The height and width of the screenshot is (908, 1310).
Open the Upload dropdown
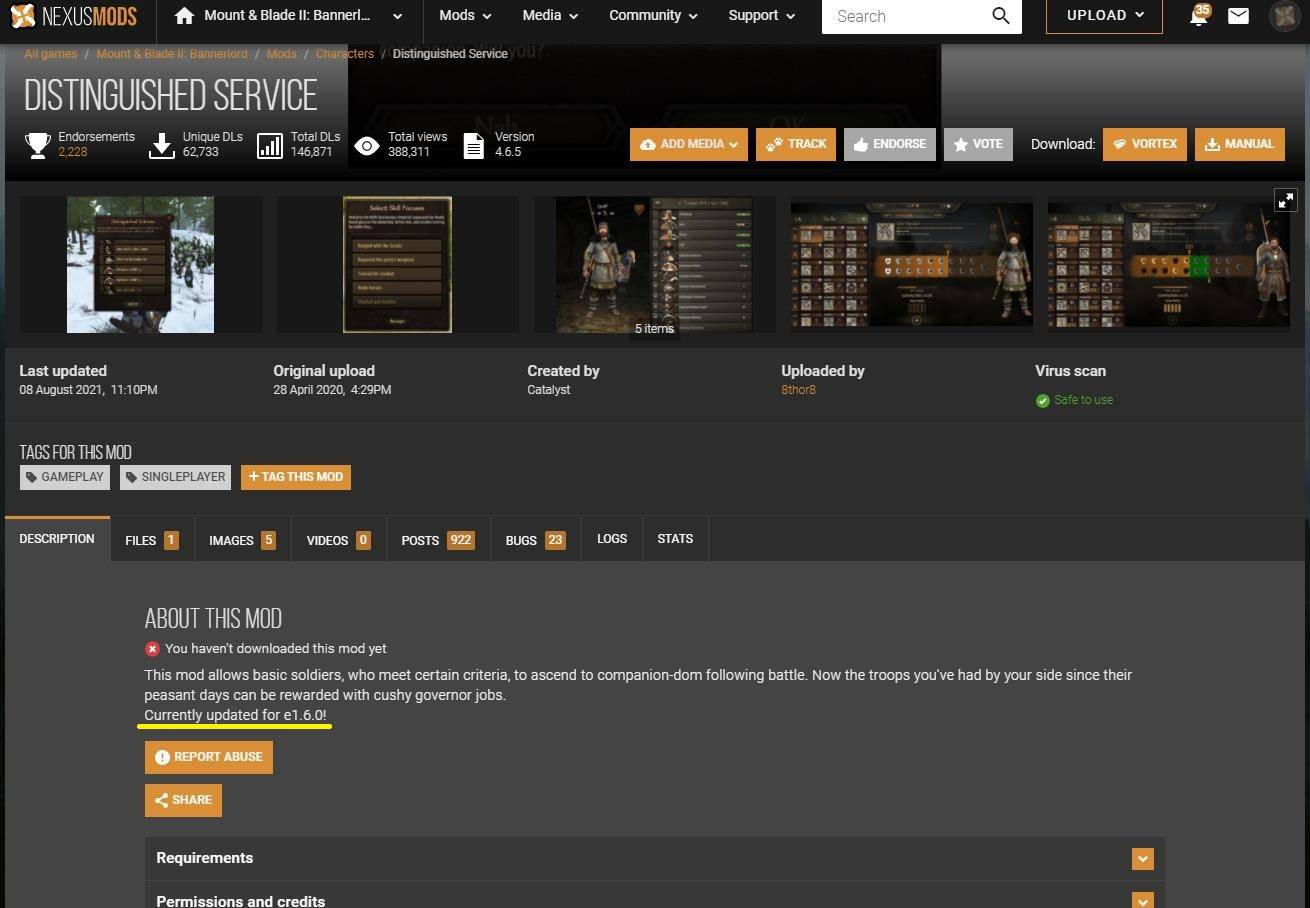tap(1104, 16)
